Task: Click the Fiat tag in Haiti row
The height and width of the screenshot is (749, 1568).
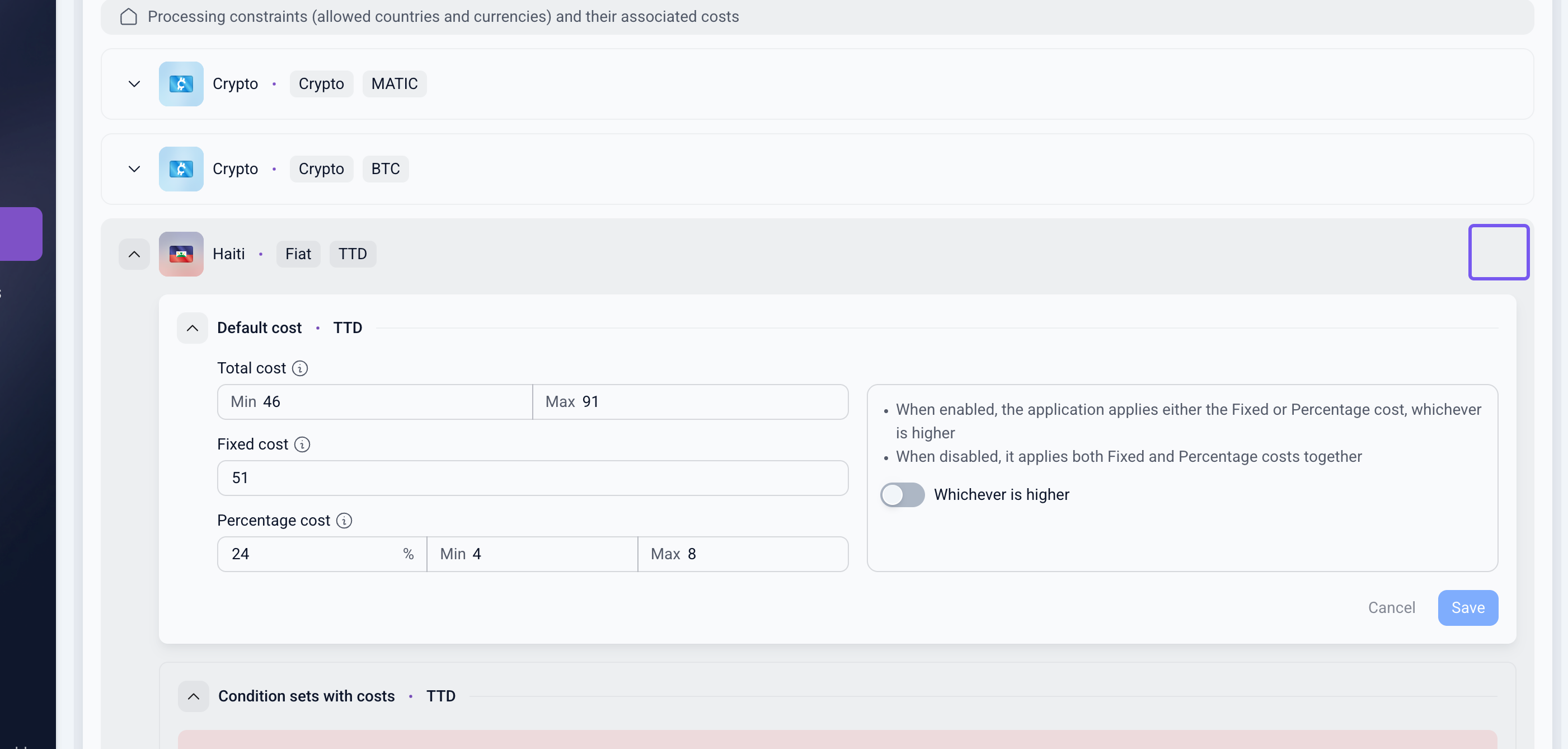Action: pos(298,255)
